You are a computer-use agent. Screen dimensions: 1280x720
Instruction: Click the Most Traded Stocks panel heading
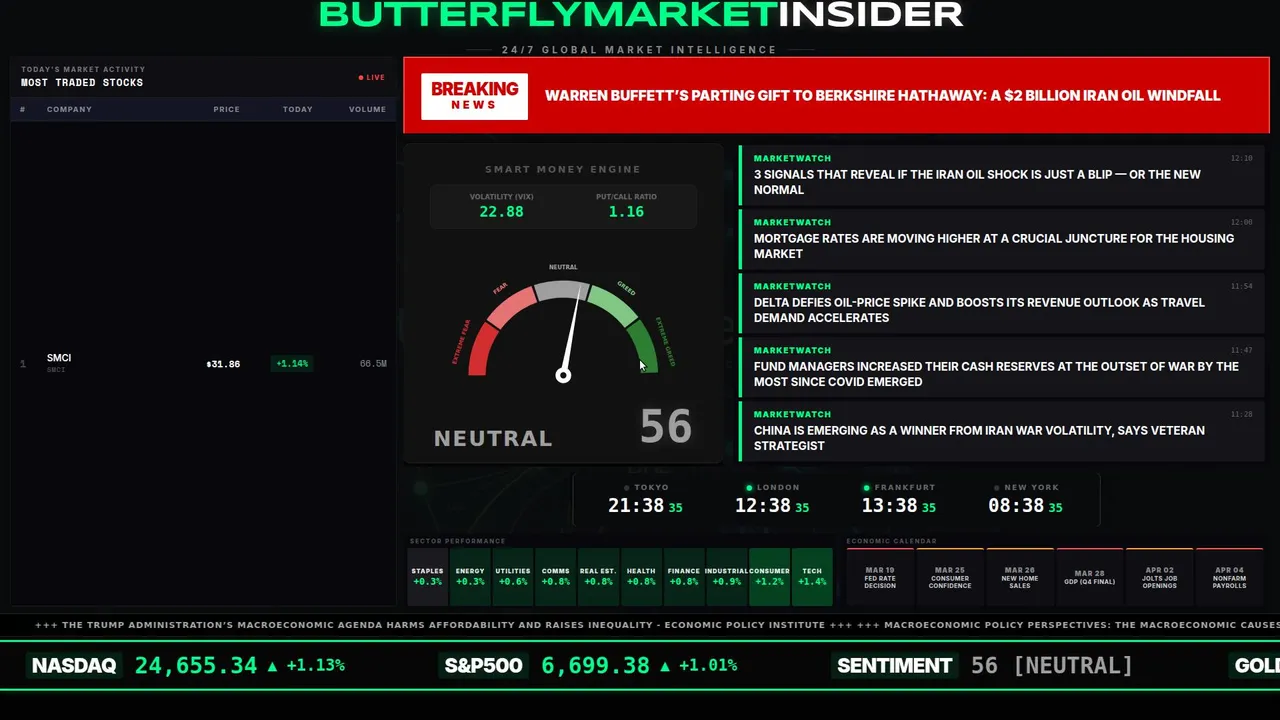(x=82, y=83)
